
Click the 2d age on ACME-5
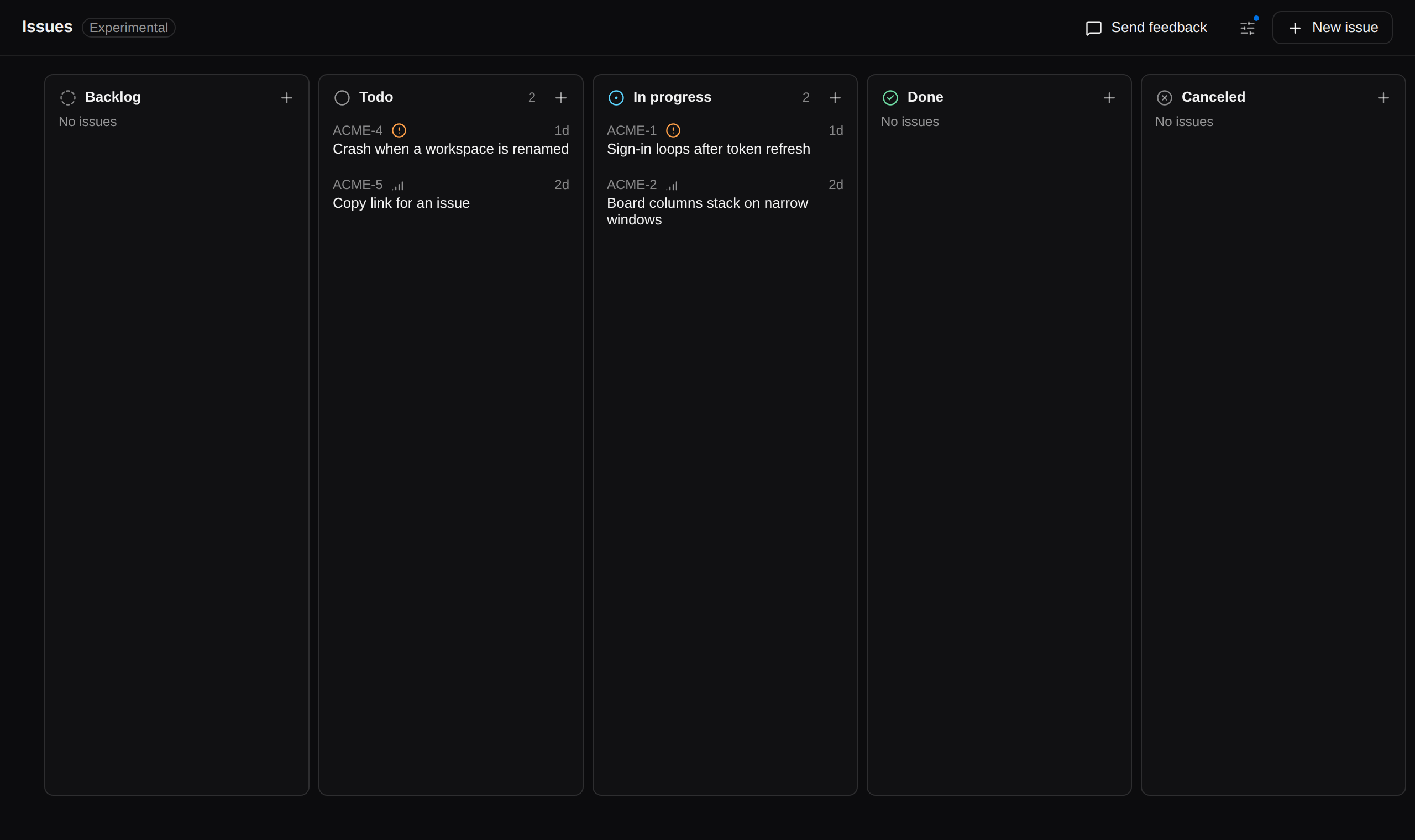tap(562, 185)
